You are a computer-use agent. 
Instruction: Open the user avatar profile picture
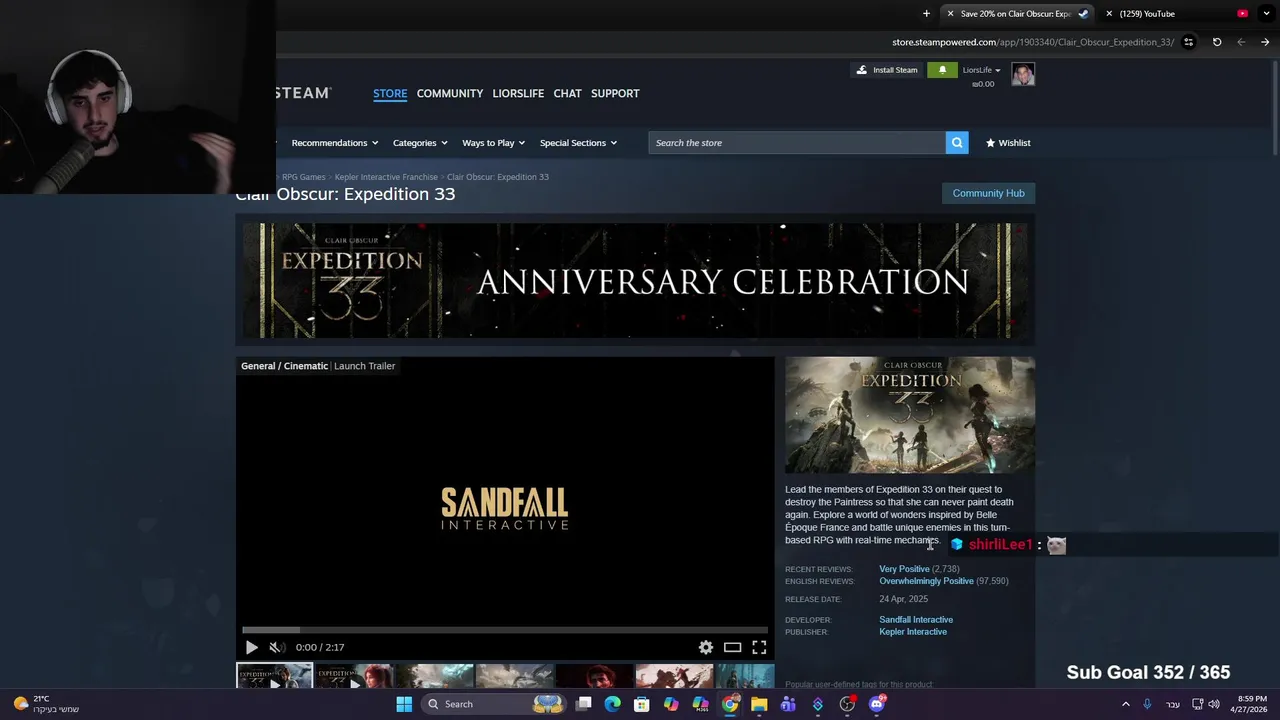click(x=1023, y=74)
